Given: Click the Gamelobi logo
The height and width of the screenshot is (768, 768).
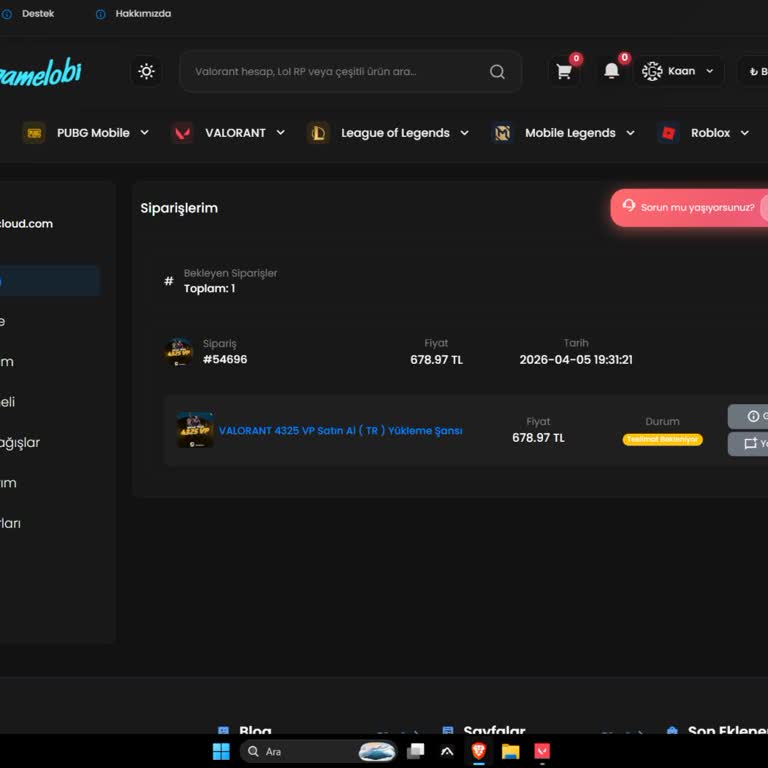Looking at the screenshot, I should click(40, 72).
